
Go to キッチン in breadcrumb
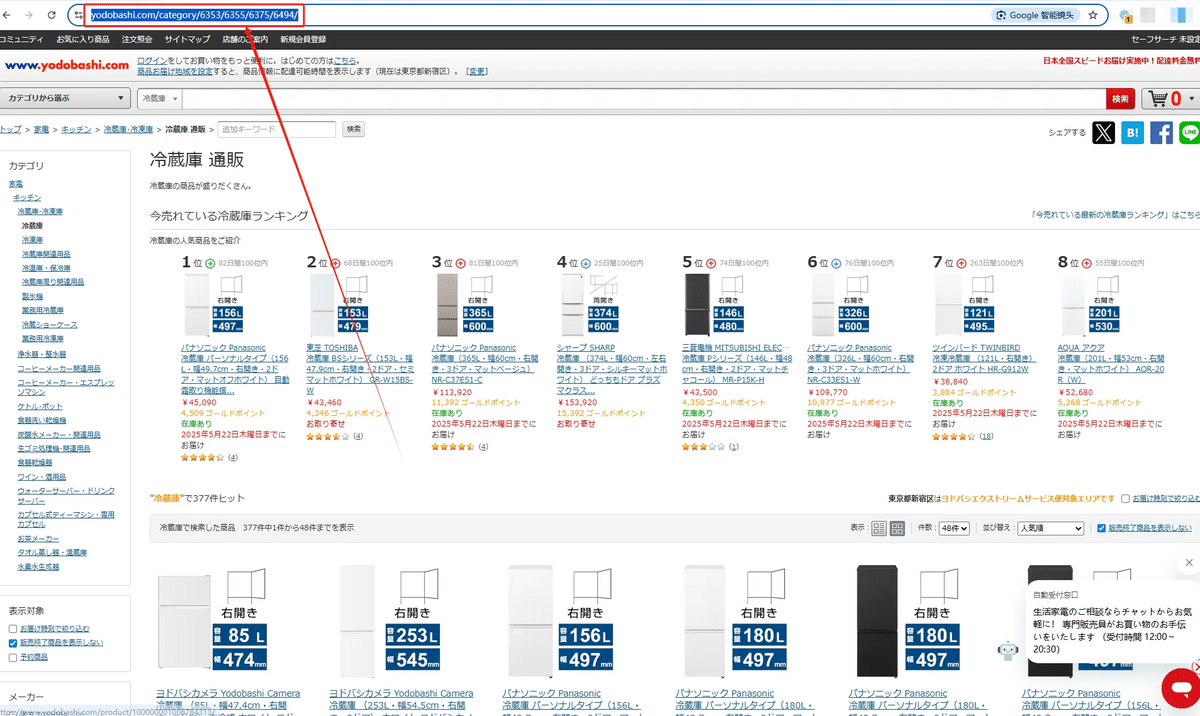(76, 129)
